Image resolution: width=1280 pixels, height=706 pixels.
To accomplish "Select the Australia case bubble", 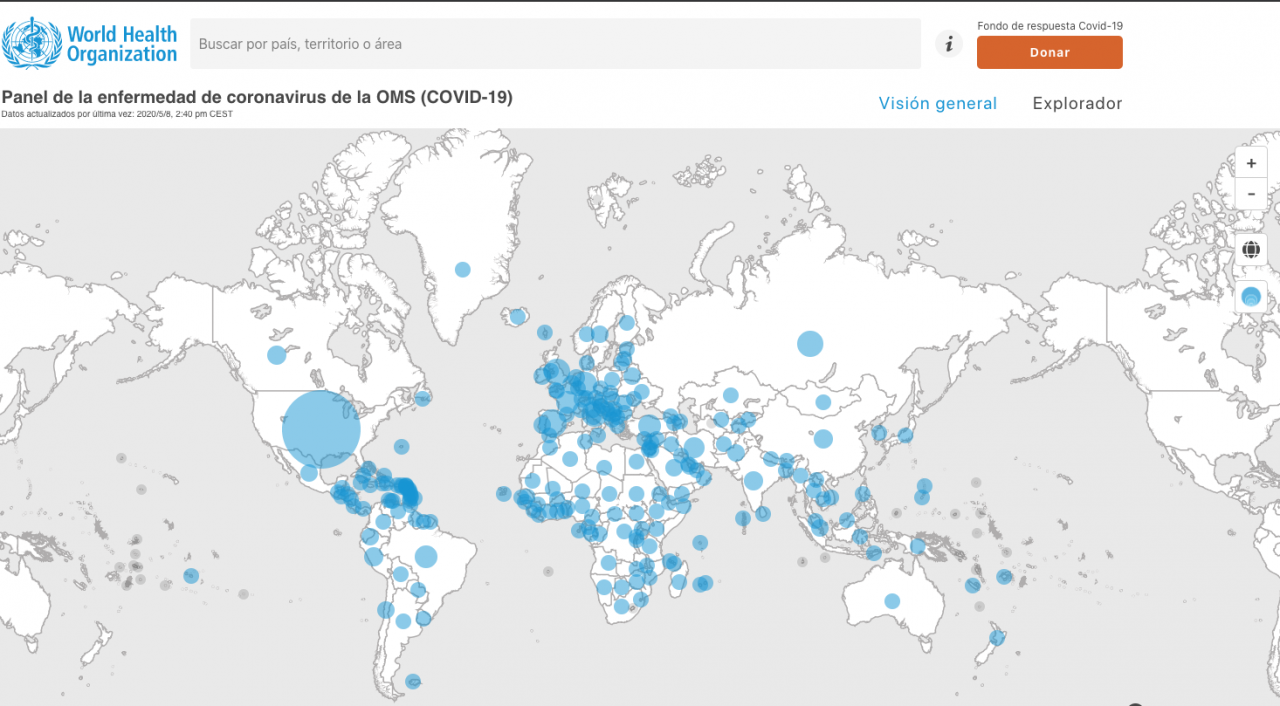I will point(892,601).
